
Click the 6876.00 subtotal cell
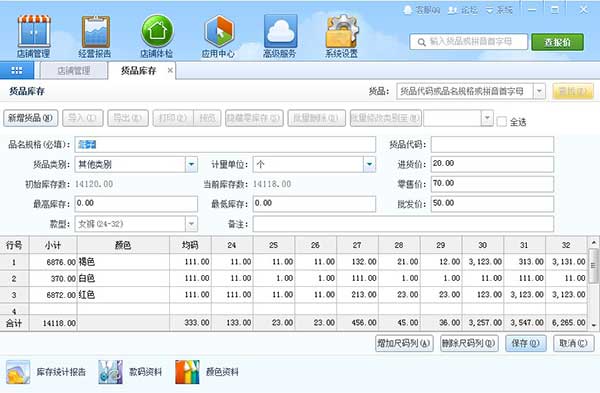53,262
